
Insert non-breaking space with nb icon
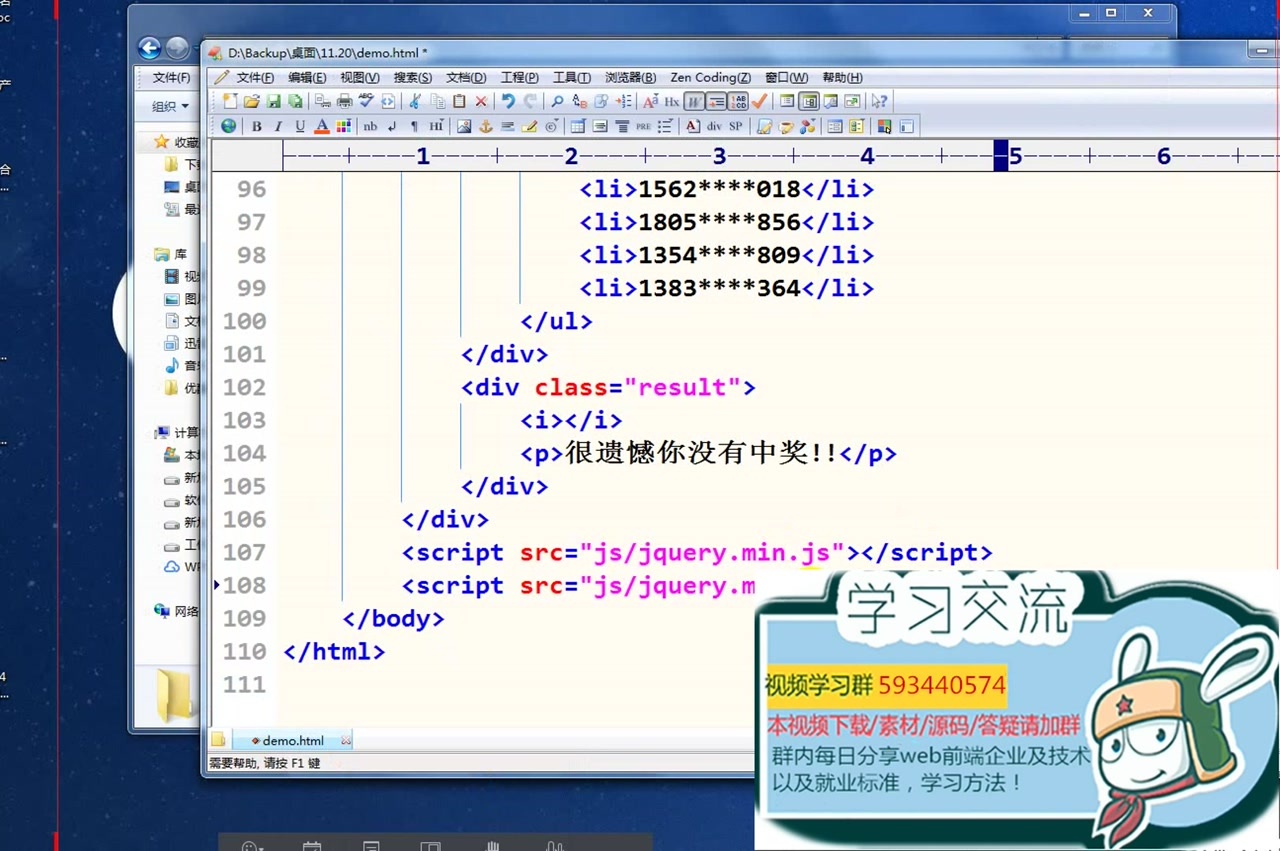[x=370, y=126]
